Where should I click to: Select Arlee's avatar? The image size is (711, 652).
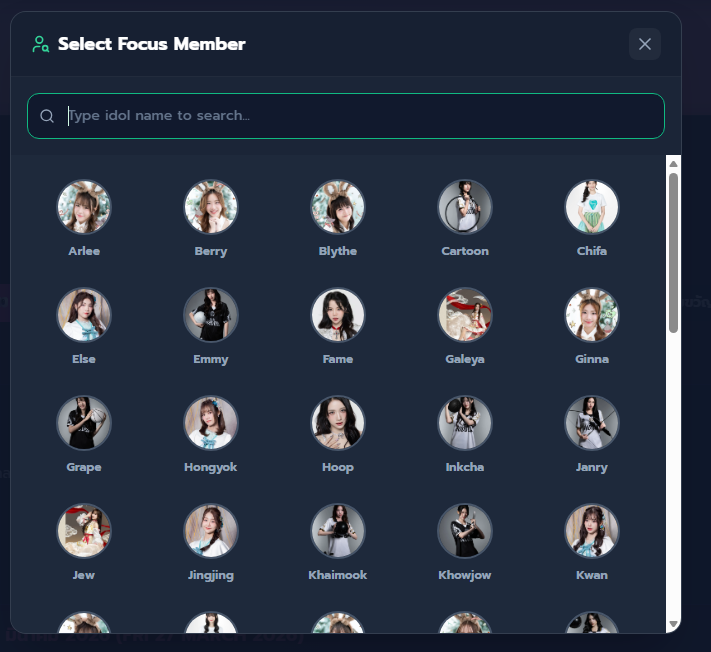click(84, 207)
